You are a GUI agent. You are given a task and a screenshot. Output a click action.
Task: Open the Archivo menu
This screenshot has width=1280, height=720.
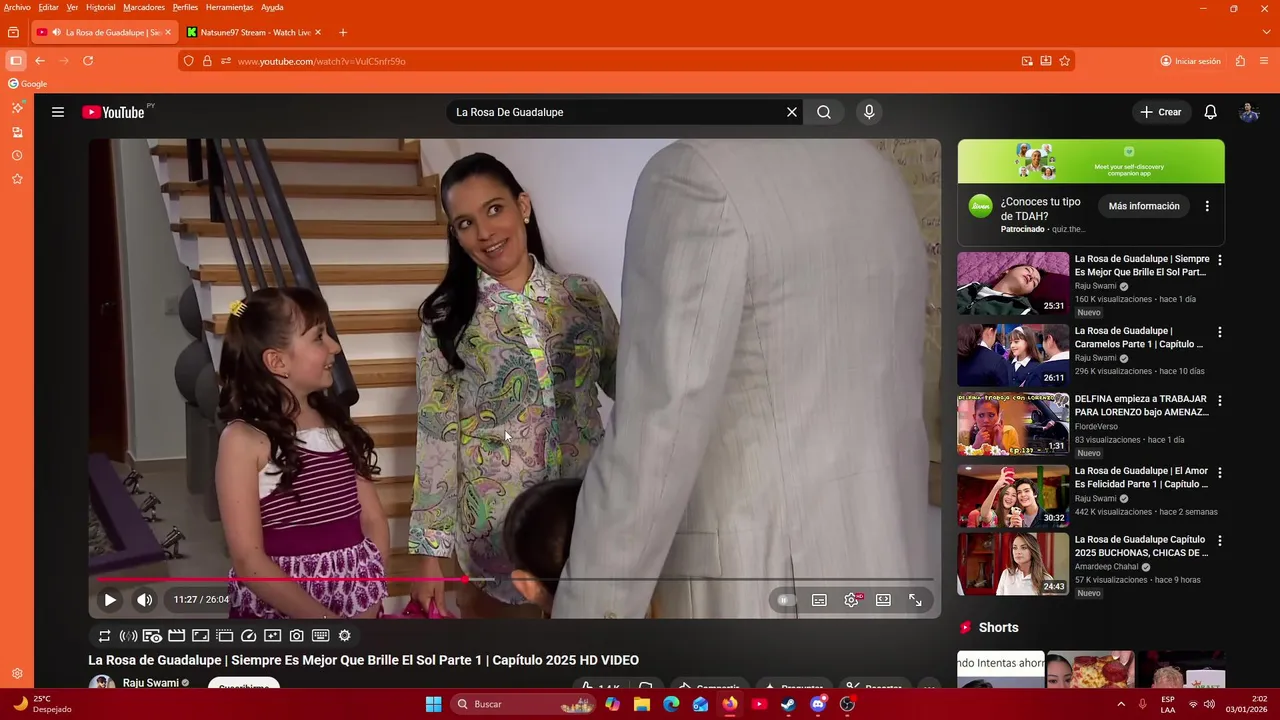17,7
